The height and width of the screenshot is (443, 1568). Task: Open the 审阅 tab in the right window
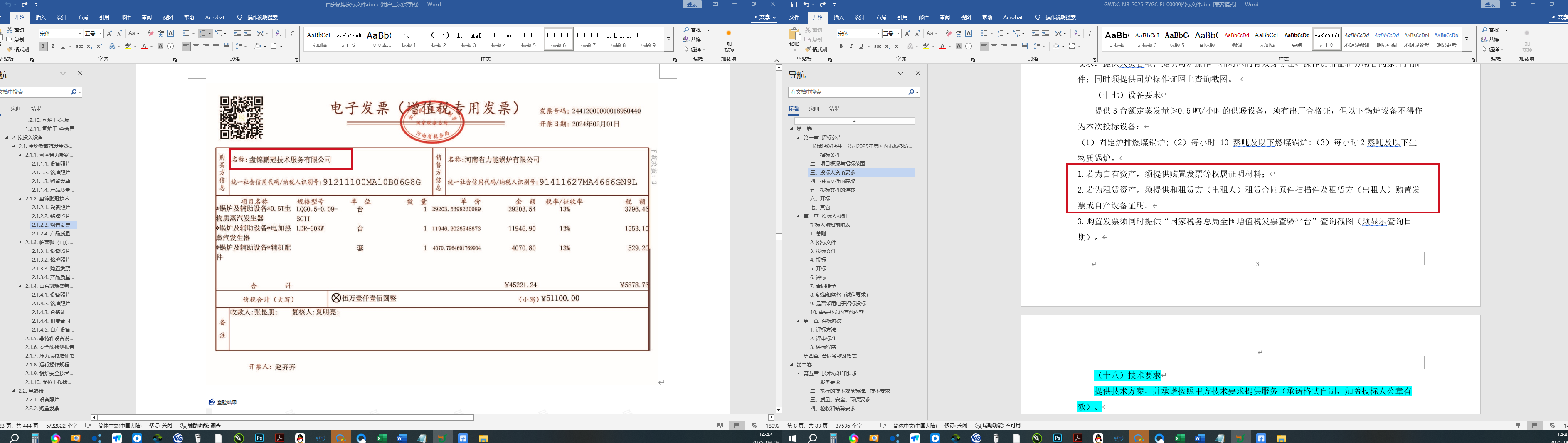944,17
